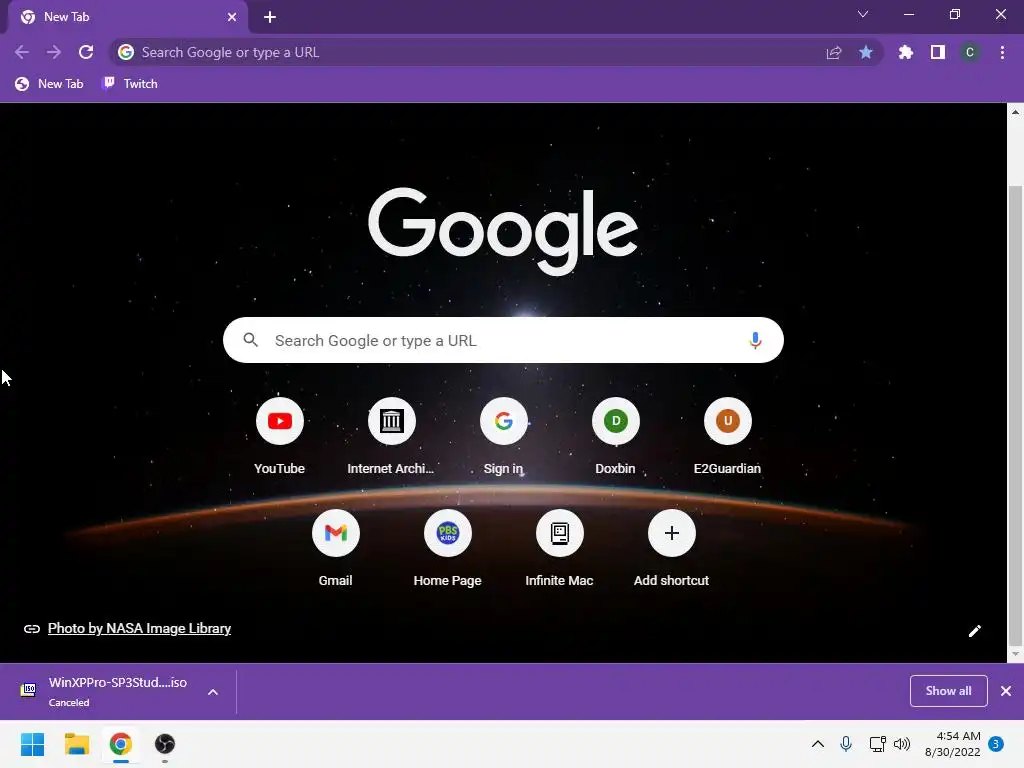
Task: Open the profile avatar C menu
Action: click(x=970, y=52)
